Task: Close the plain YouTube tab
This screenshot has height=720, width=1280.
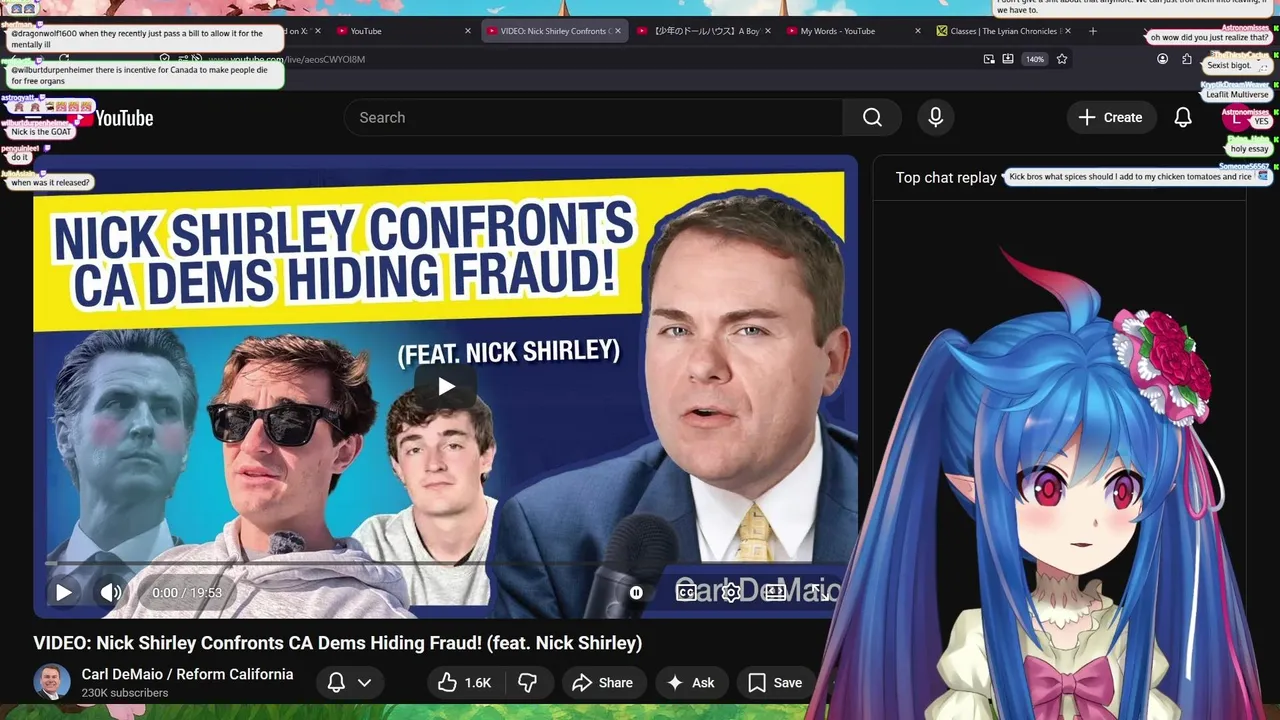Action: coord(468,31)
